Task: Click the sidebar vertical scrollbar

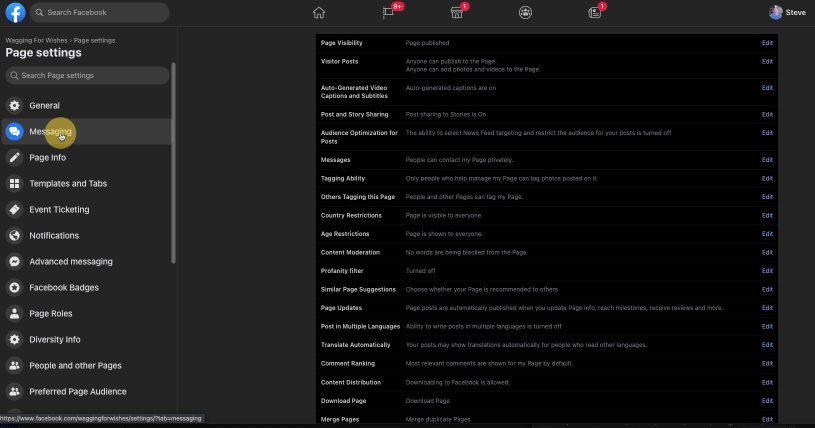Action: pos(174,163)
